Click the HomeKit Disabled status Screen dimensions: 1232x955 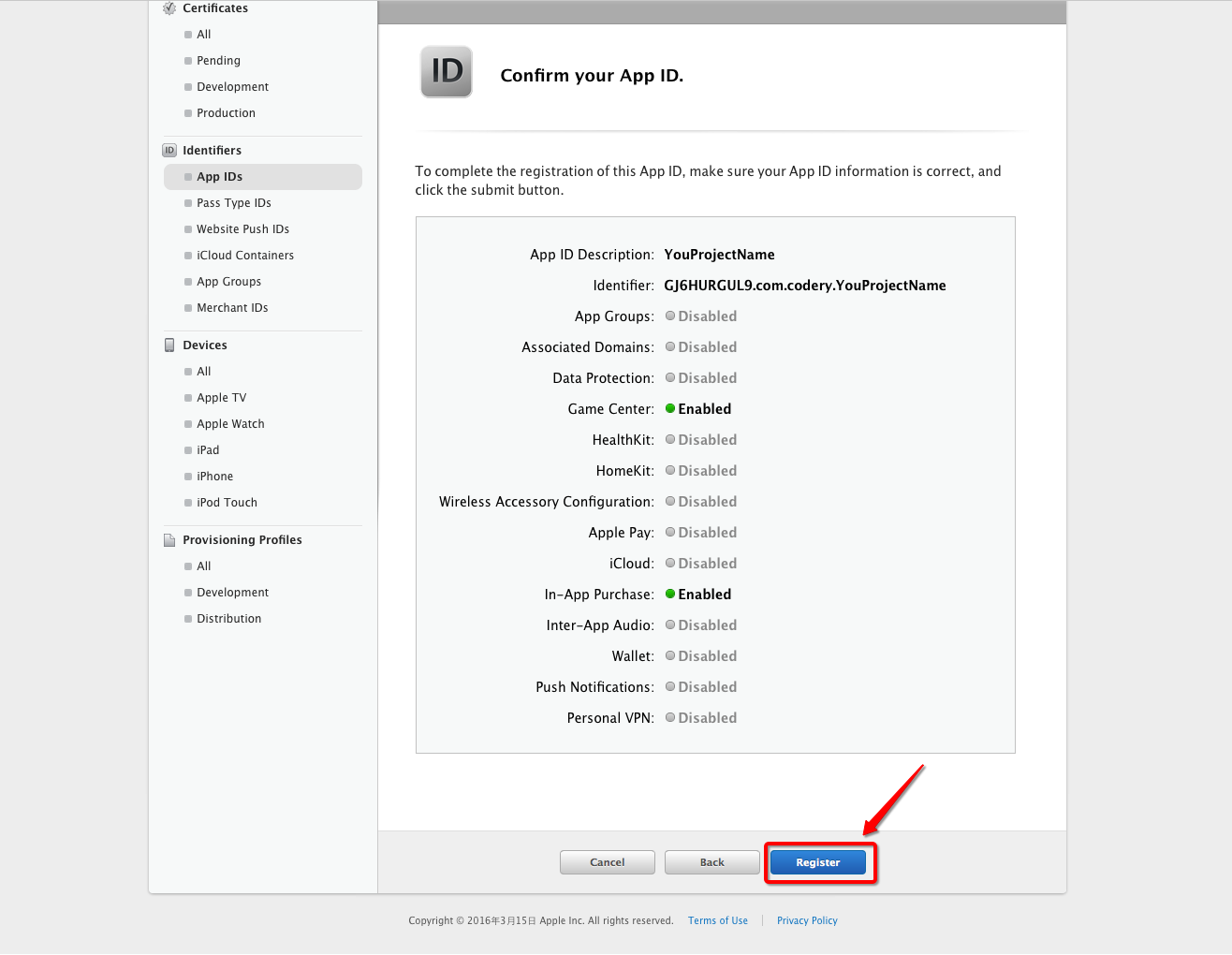point(701,471)
